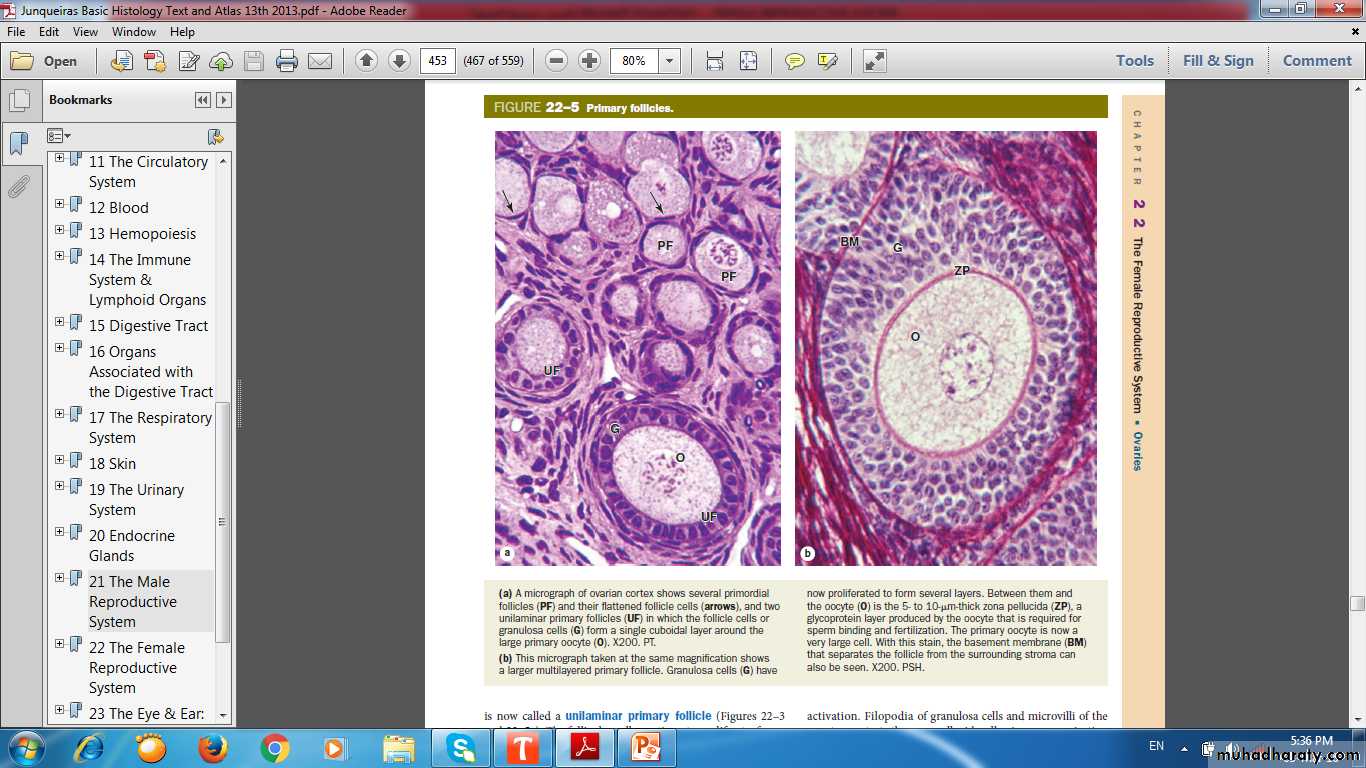Open the Edit menu

click(50, 32)
